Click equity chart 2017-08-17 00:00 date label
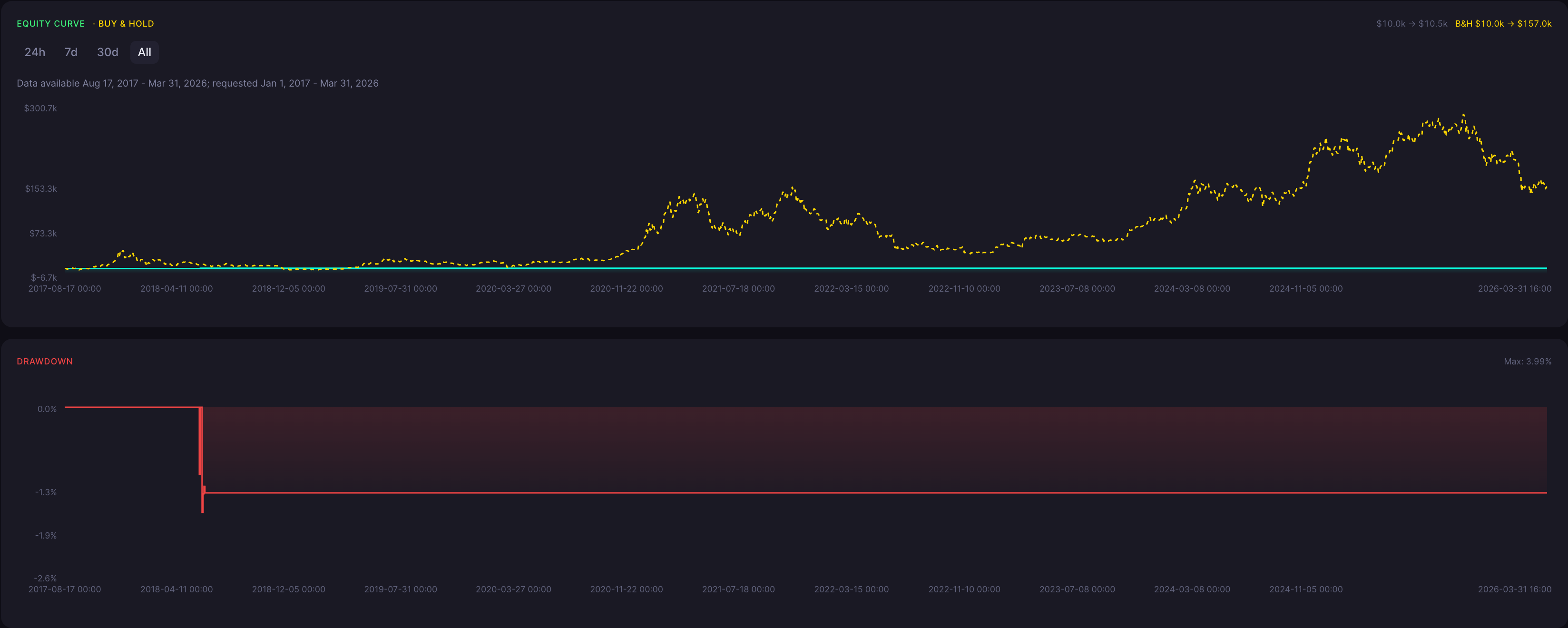The width and height of the screenshot is (1568, 628). point(65,288)
